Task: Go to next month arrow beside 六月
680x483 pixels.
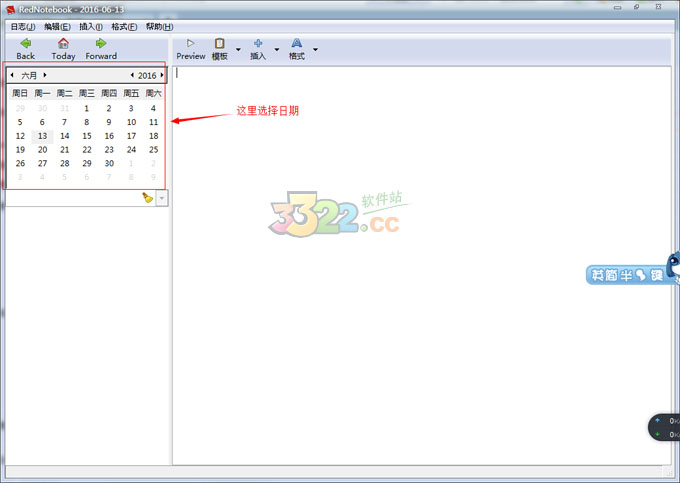Action: pyautogui.click(x=45, y=75)
